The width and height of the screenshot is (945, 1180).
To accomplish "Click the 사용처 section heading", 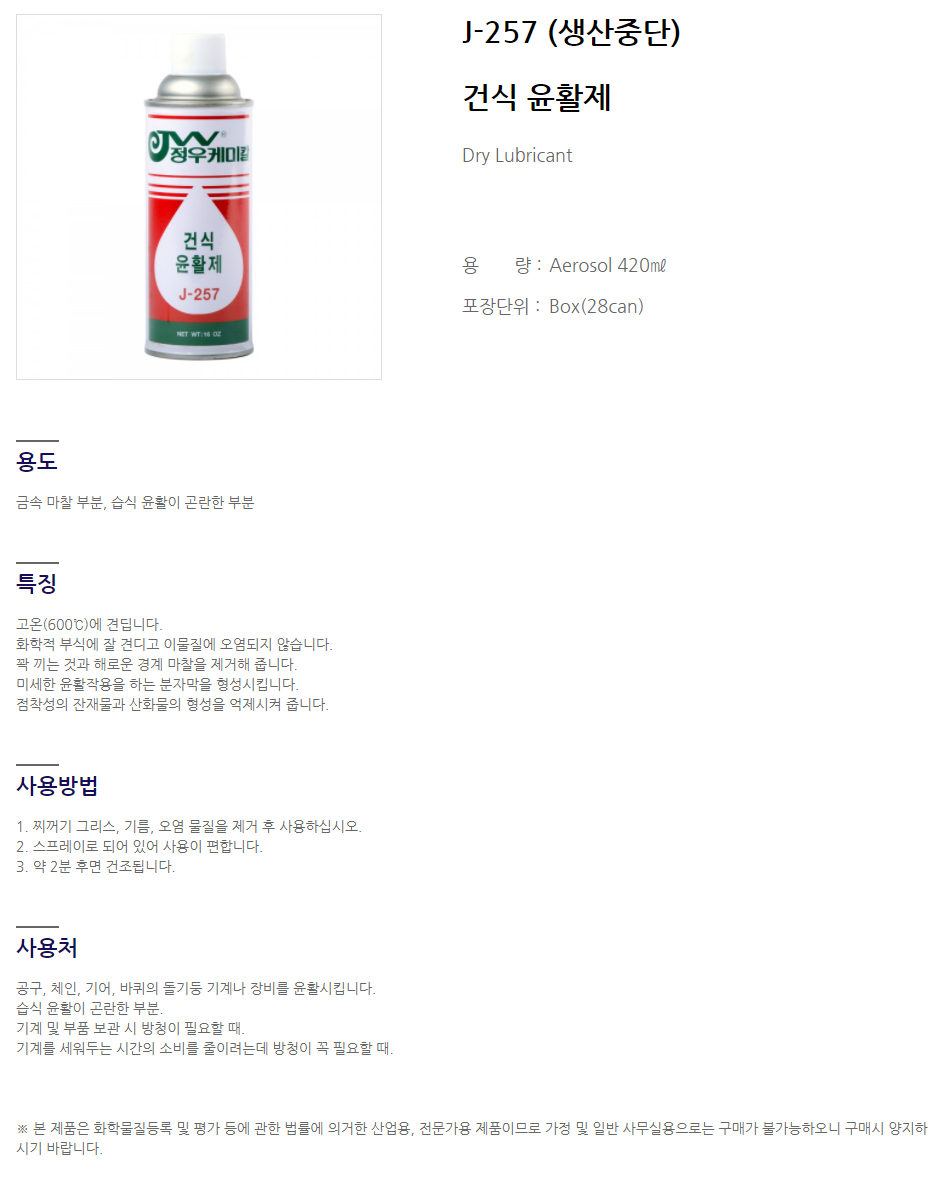I will click(x=47, y=947).
